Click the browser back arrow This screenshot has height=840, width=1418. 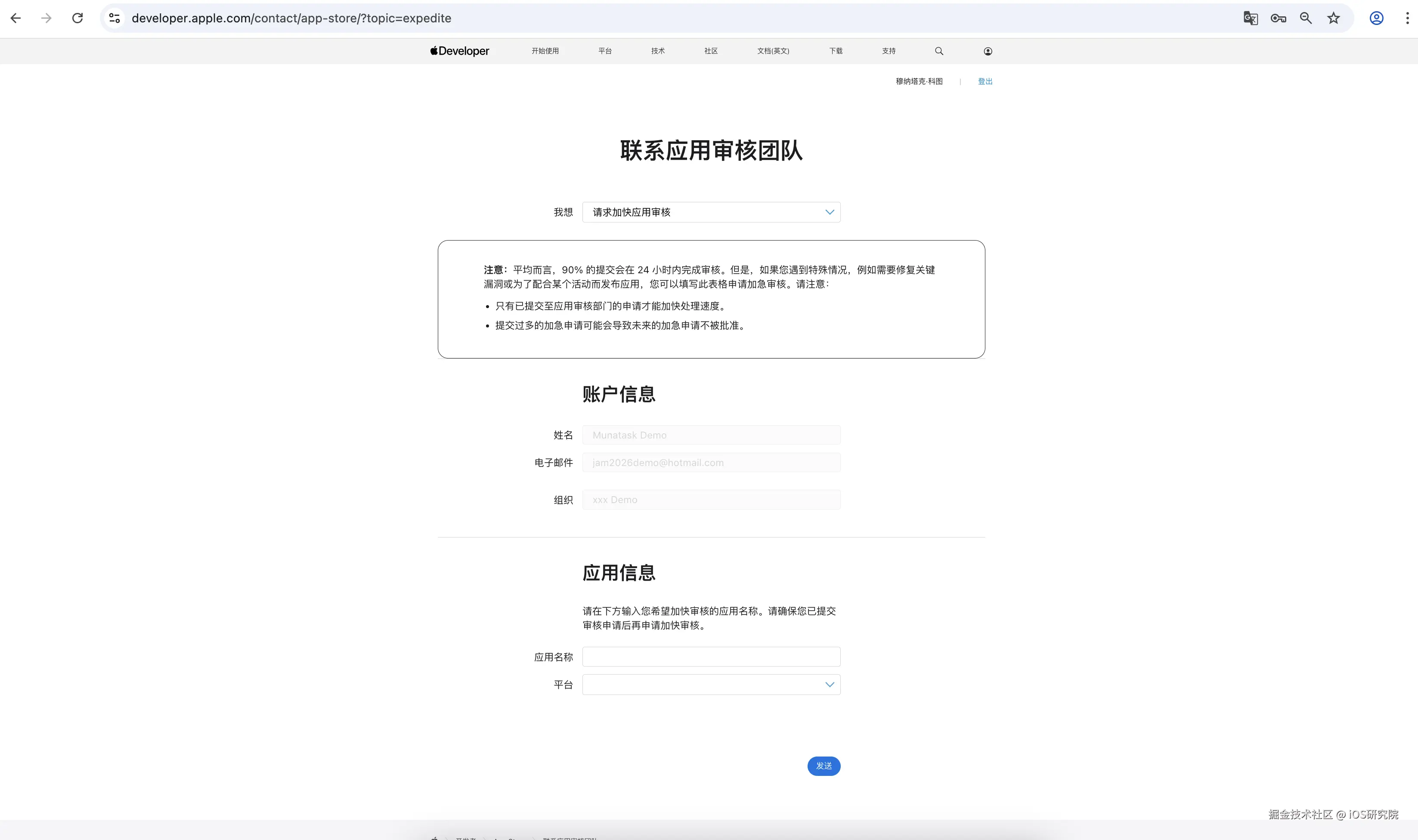coord(16,18)
